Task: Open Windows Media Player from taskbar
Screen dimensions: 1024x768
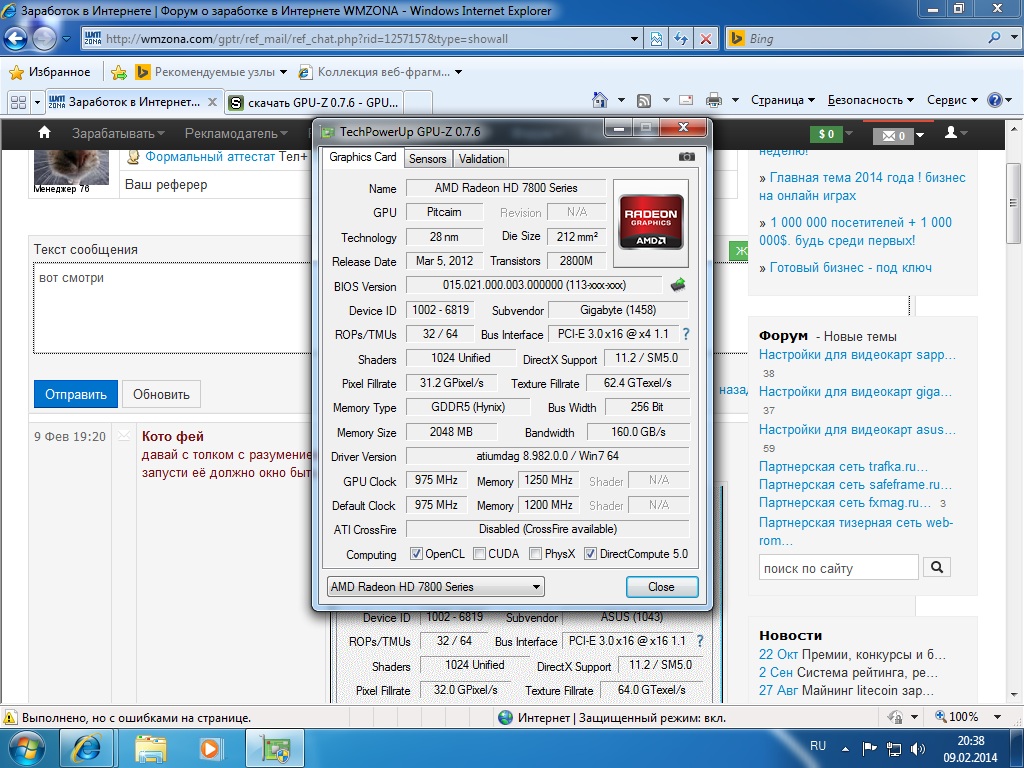Action: 211,748
